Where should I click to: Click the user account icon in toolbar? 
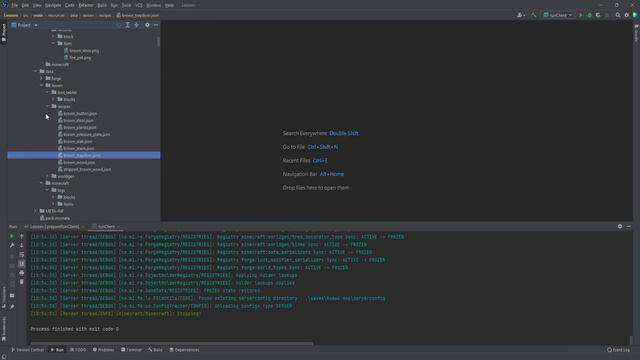point(521,15)
